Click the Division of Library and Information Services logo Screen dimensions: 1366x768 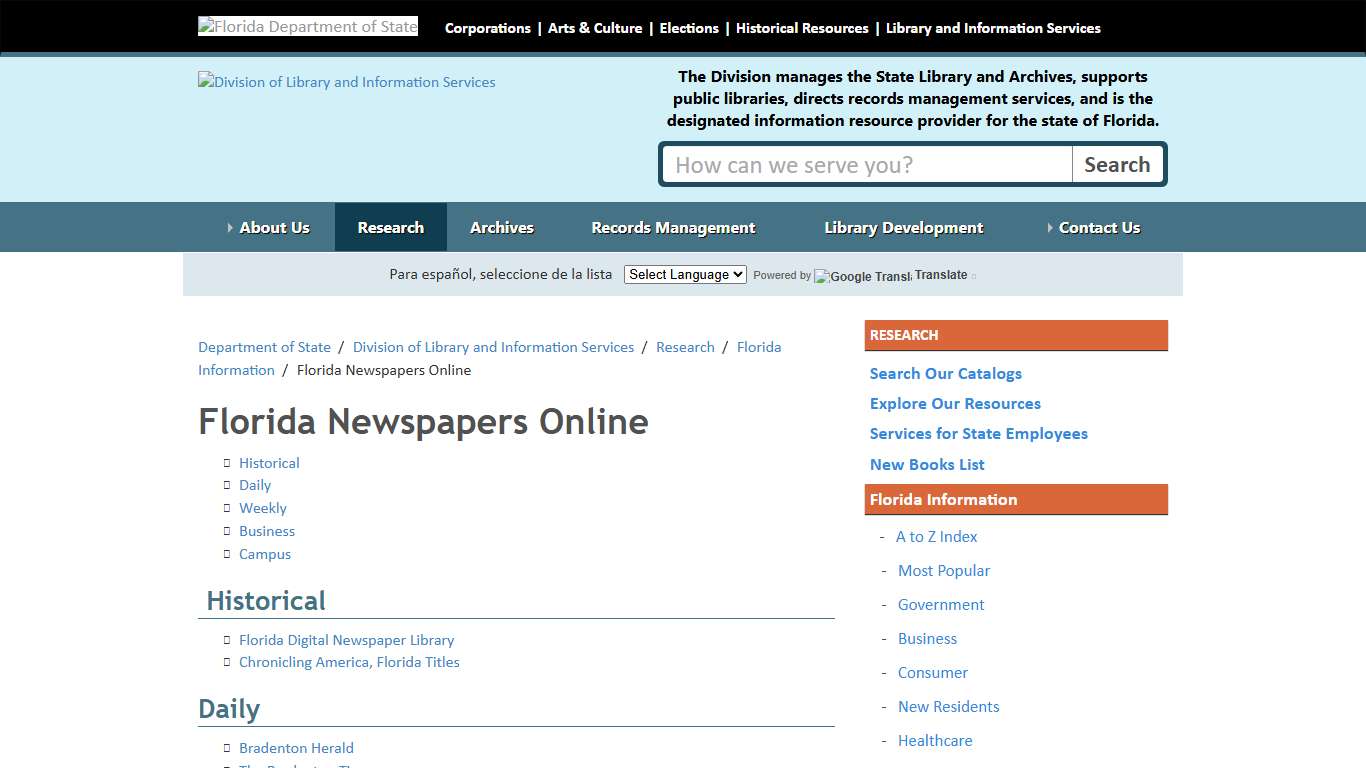pos(346,82)
